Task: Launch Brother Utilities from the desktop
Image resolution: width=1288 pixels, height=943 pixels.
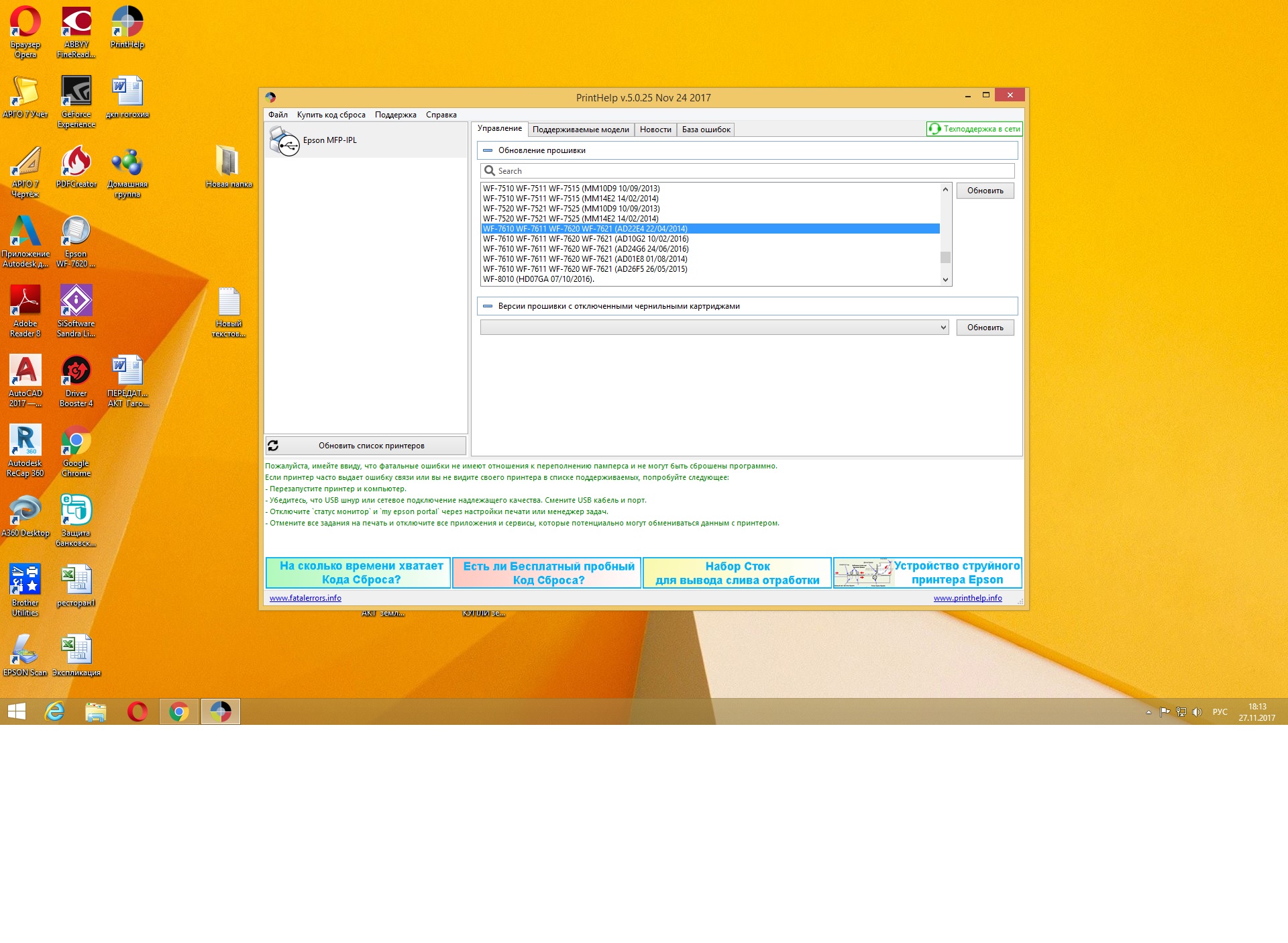Action: (x=25, y=591)
